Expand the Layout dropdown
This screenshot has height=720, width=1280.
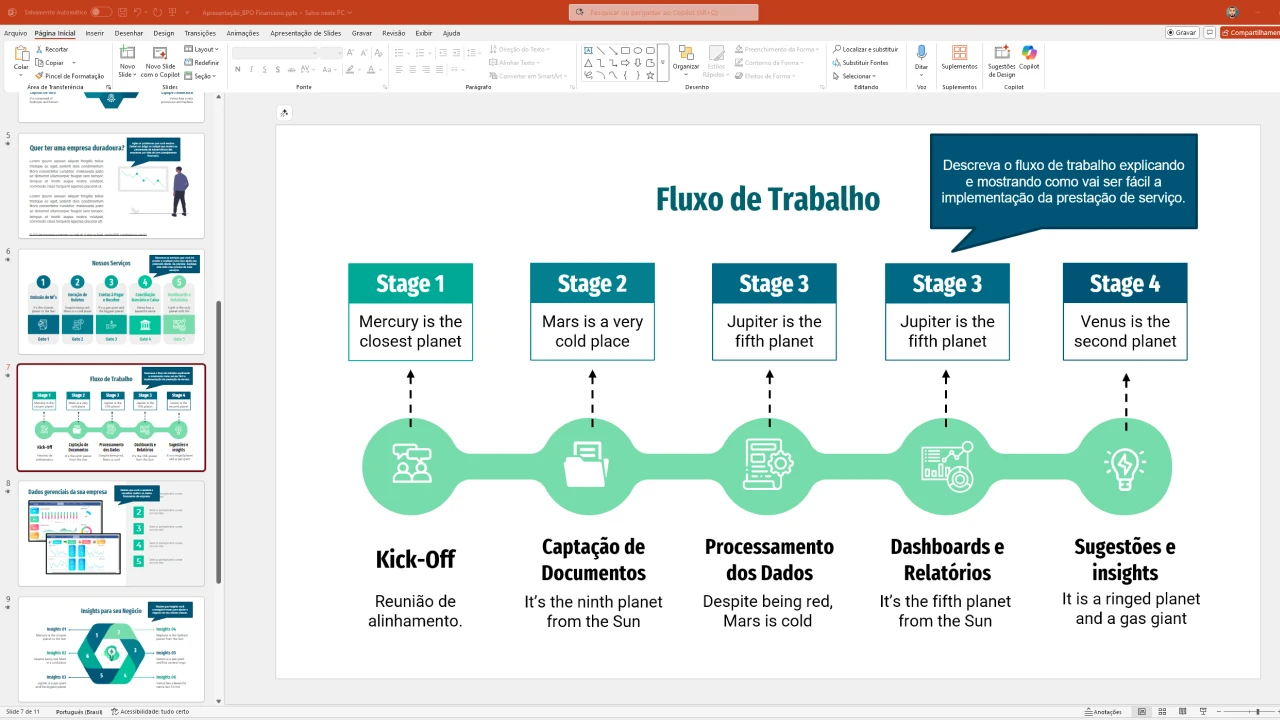tap(204, 49)
